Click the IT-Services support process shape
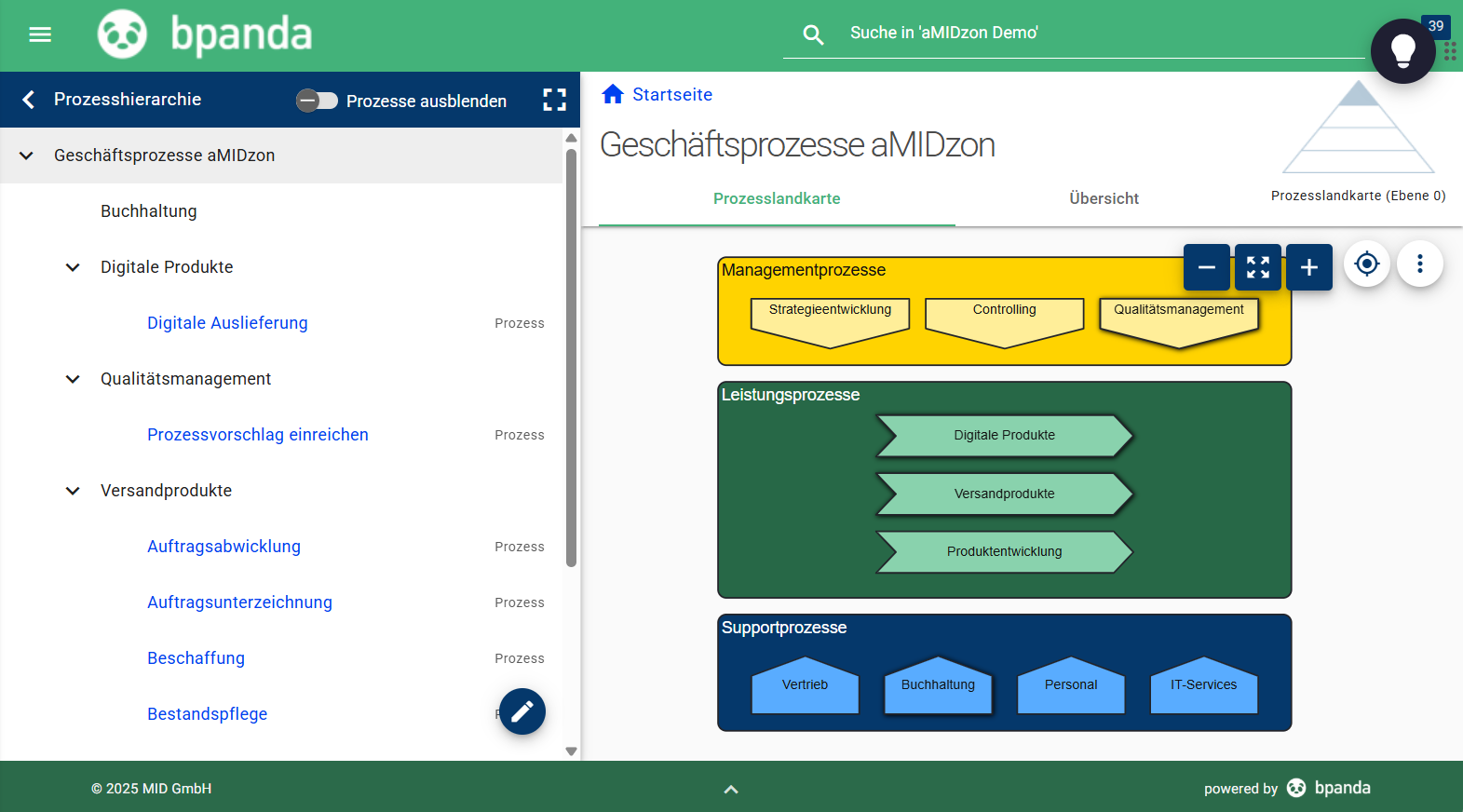Image resolution: width=1463 pixels, height=812 pixels. tap(1204, 685)
